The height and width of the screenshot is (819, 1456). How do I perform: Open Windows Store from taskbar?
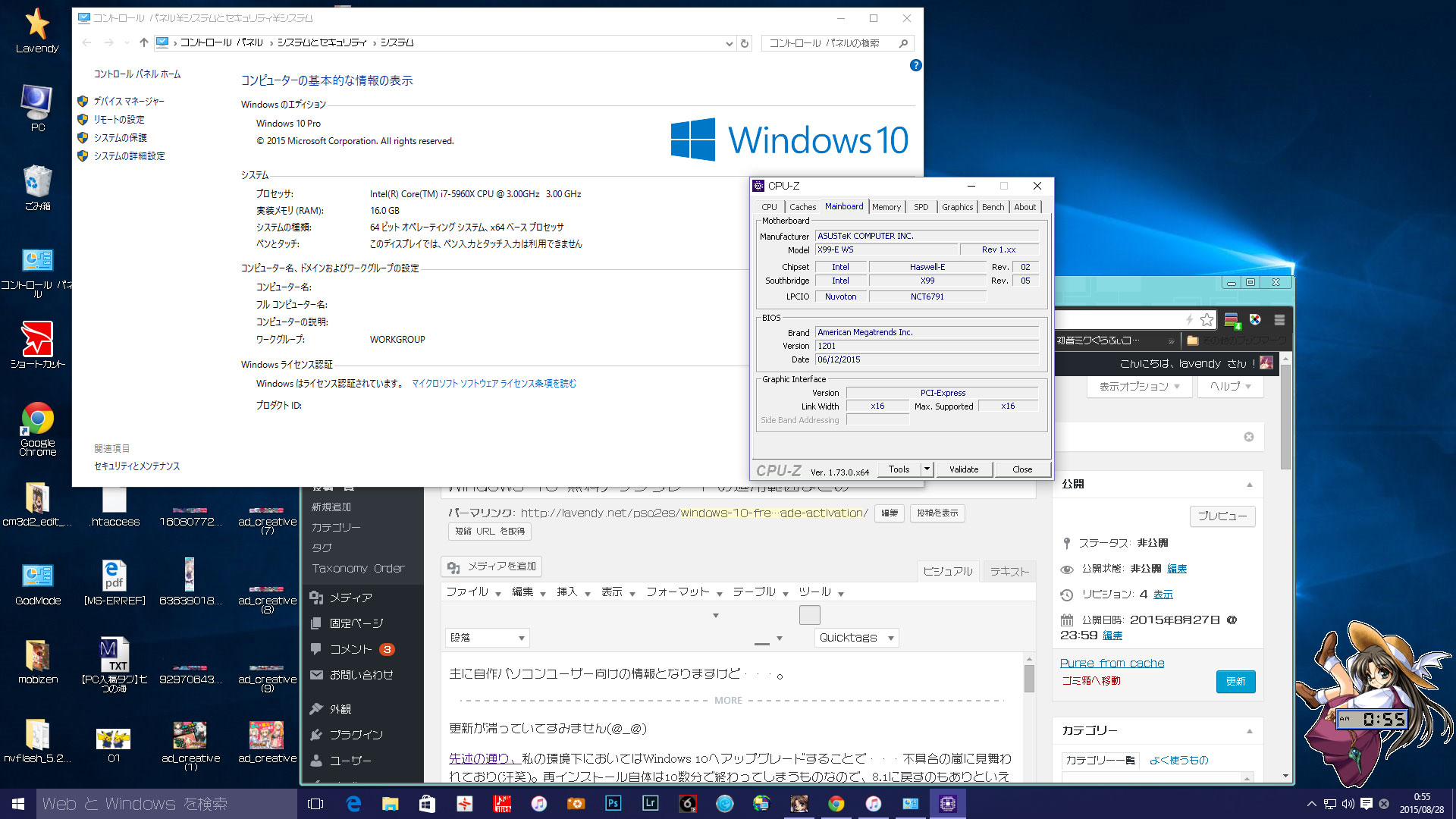pos(427,804)
